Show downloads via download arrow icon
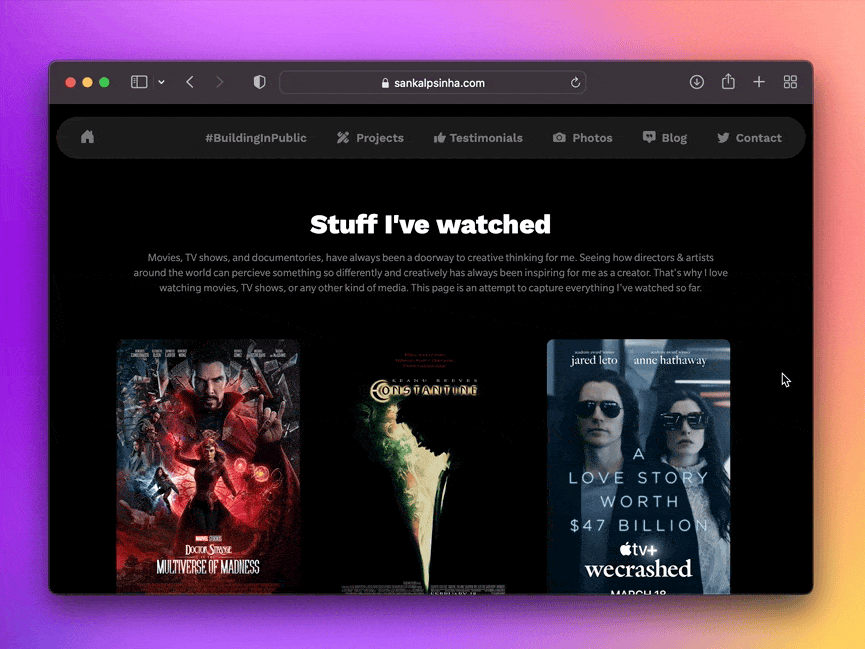 pyautogui.click(x=696, y=82)
